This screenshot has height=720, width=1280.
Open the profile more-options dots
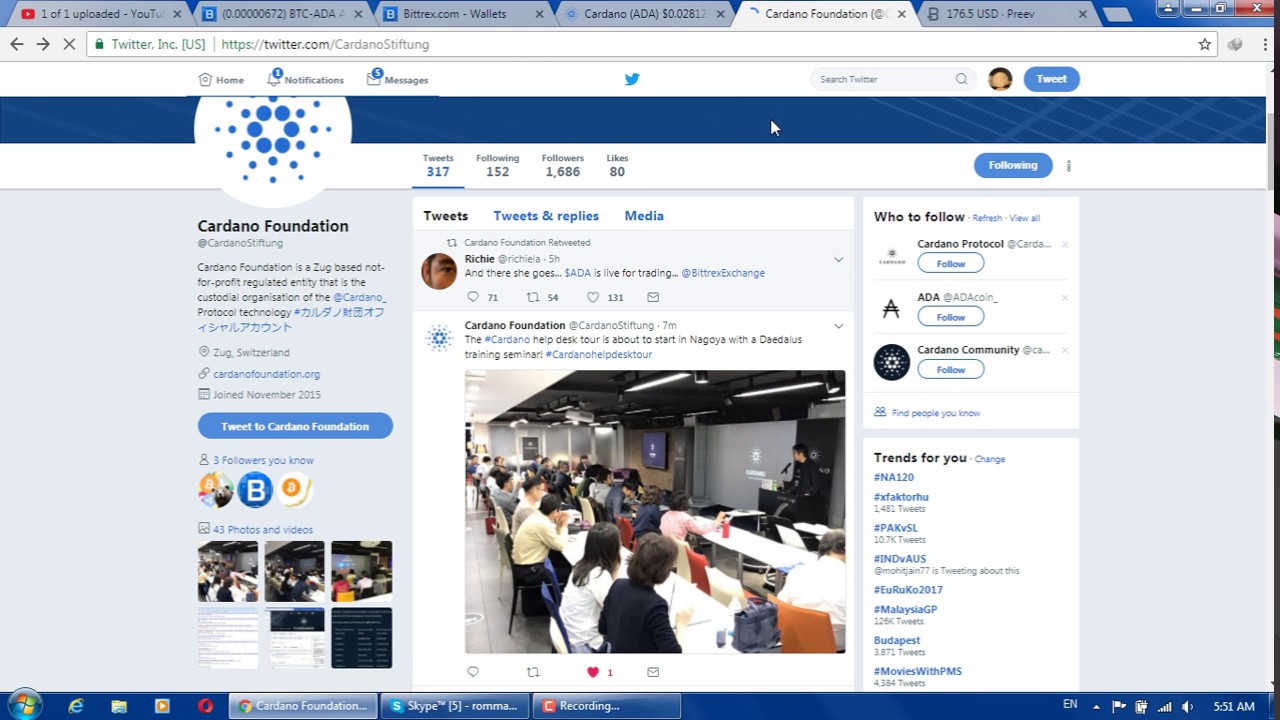tap(1068, 166)
